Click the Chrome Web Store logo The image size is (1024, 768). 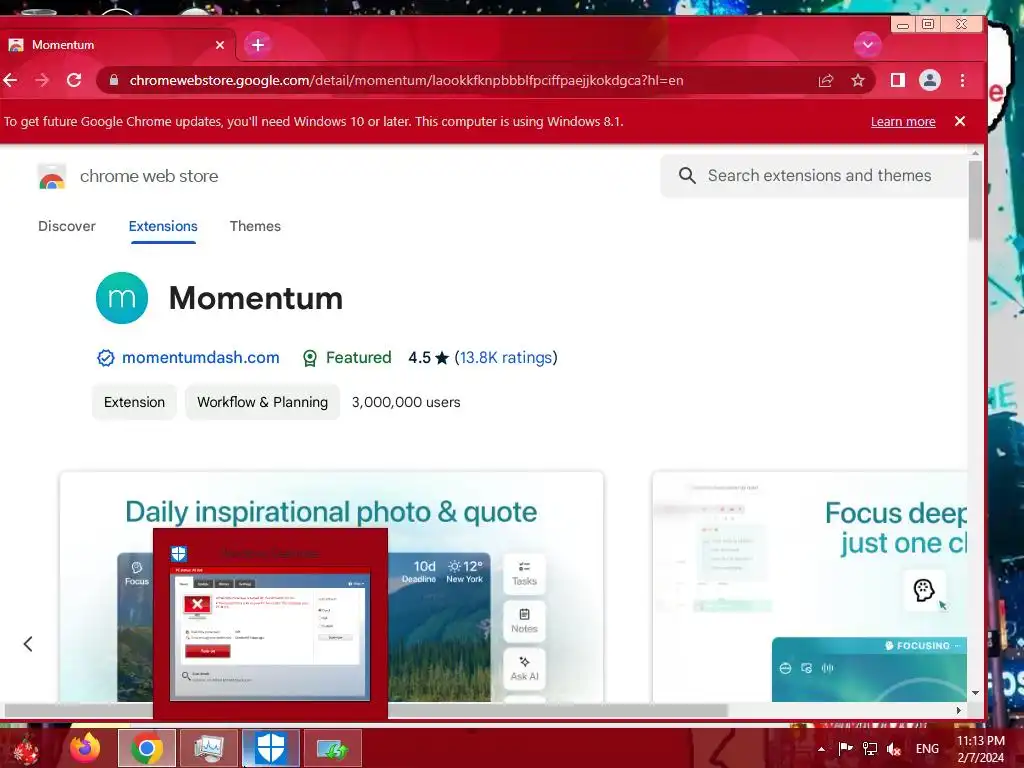[52, 177]
